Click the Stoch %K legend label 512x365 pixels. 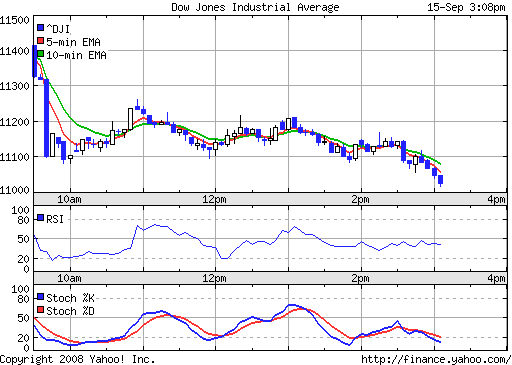click(70, 298)
